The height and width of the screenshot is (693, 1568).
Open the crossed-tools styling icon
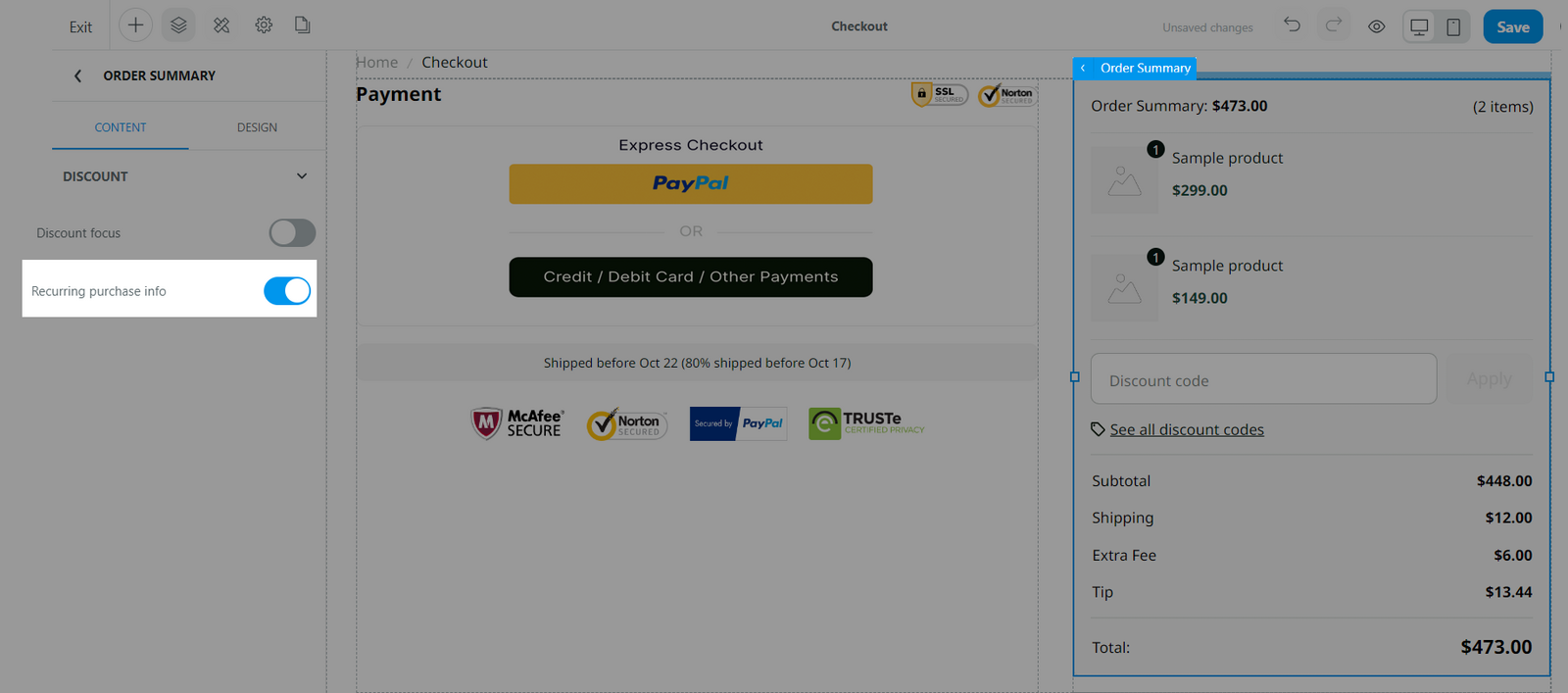coord(221,25)
